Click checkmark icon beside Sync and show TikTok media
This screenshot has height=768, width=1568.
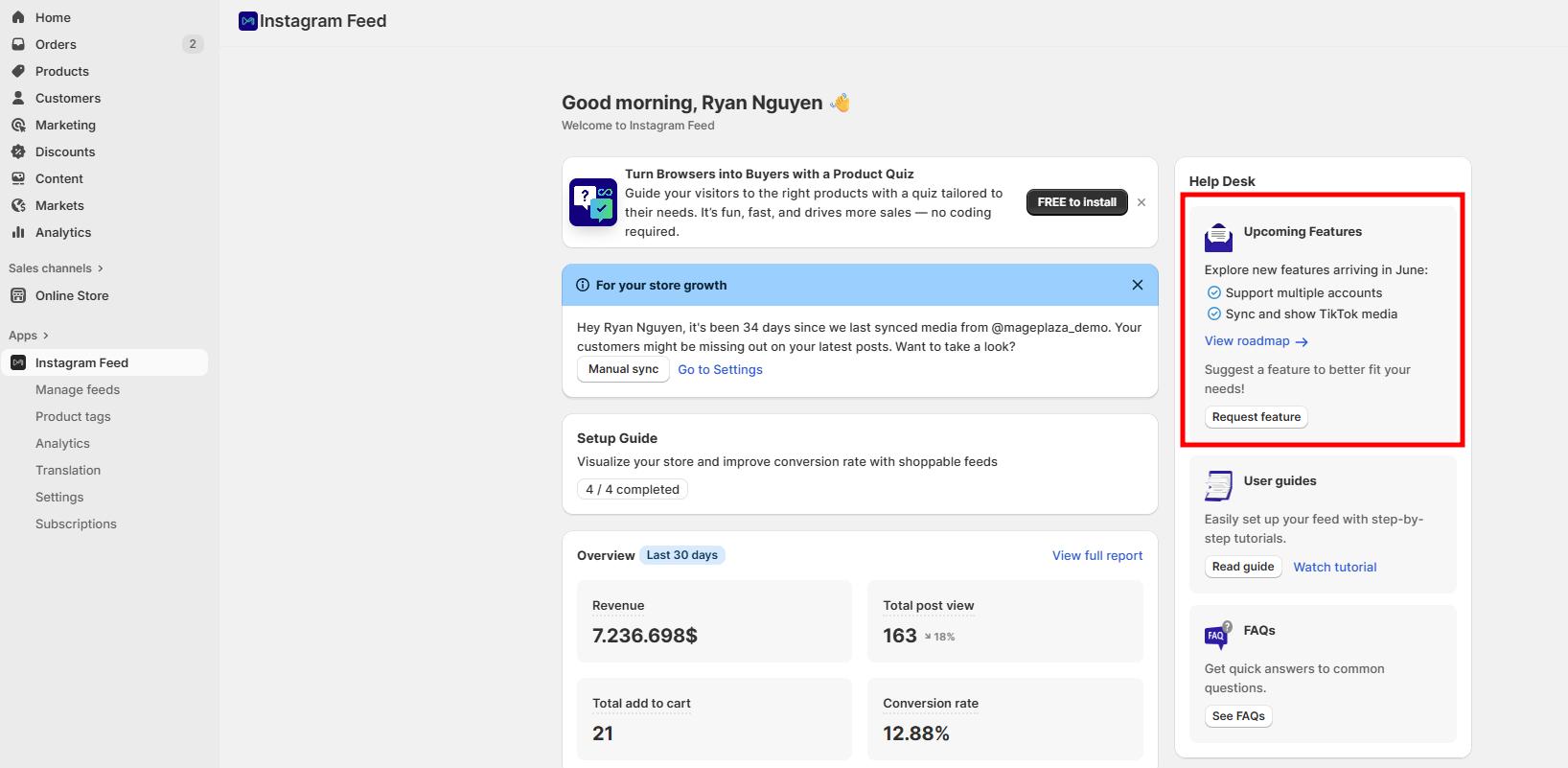1213,314
